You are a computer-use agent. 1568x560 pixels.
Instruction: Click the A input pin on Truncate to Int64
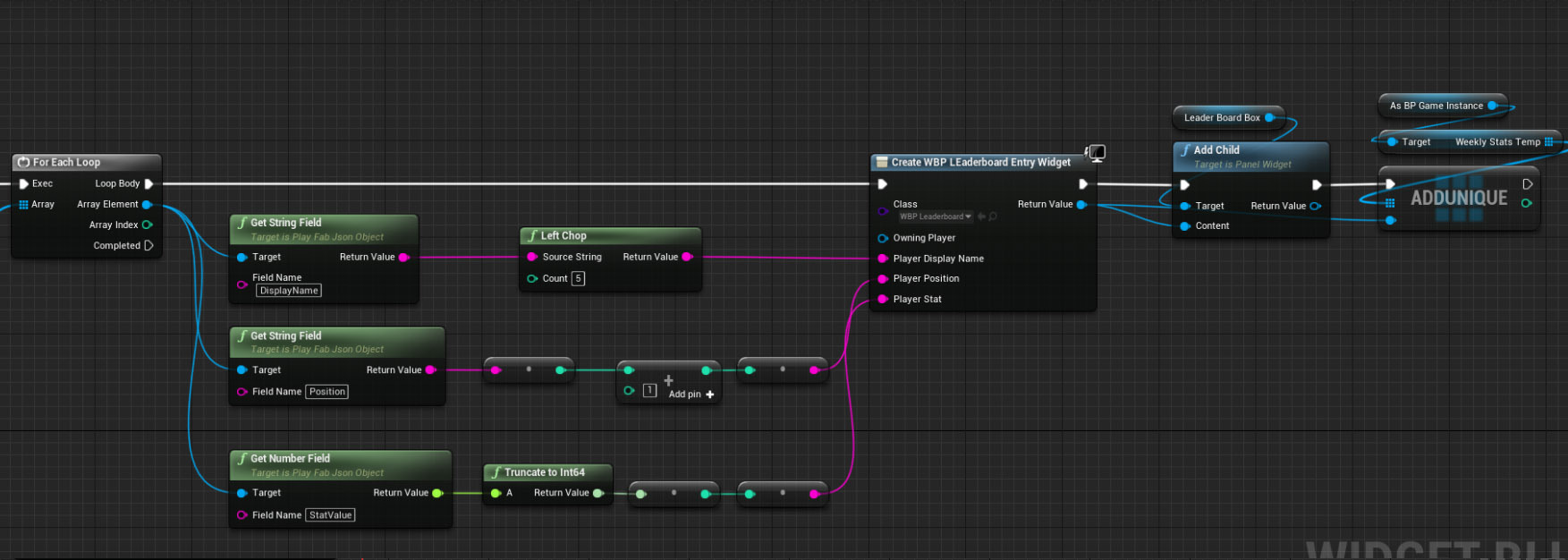point(496,493)
